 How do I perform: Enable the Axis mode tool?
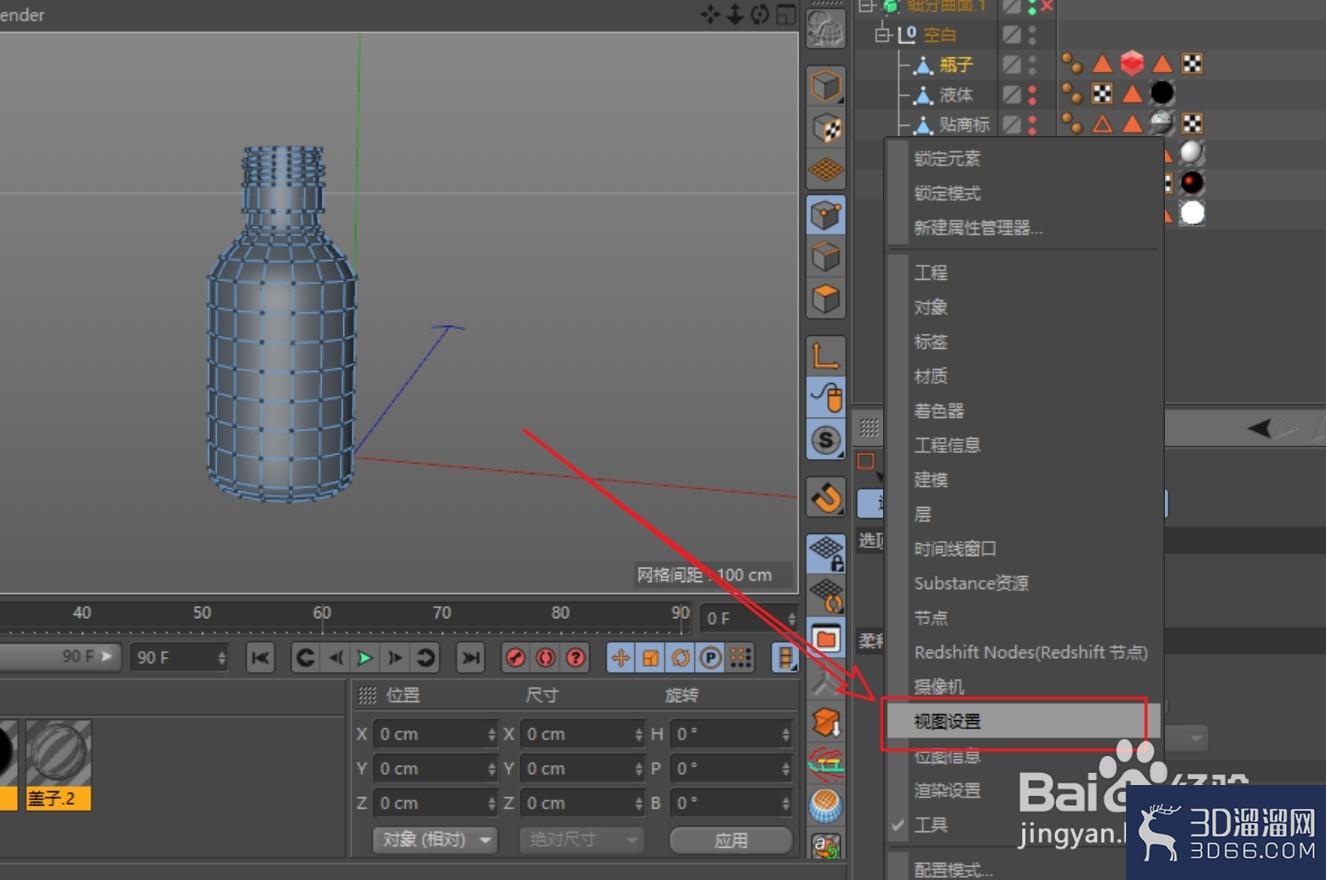coord(826,354)
